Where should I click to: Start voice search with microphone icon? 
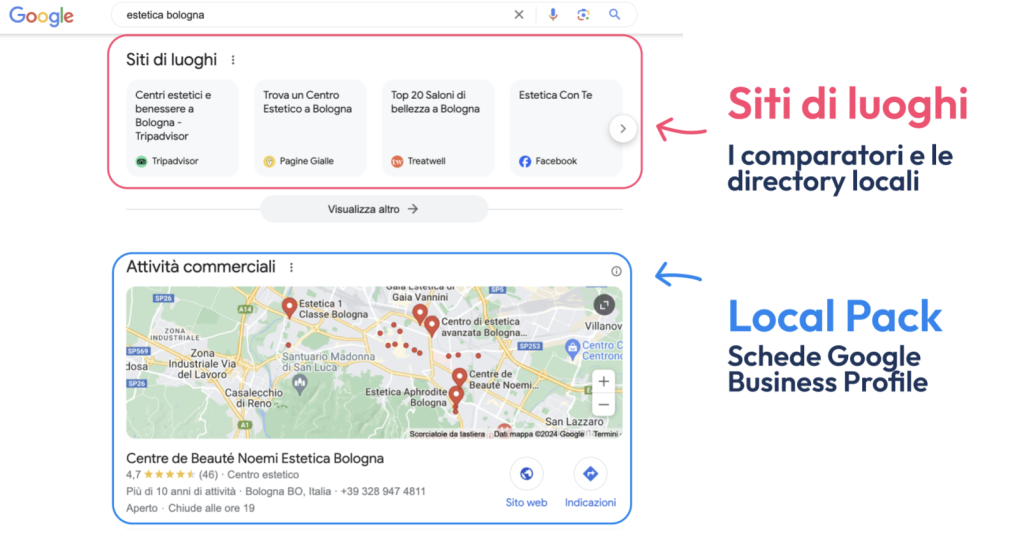(552, 14)
